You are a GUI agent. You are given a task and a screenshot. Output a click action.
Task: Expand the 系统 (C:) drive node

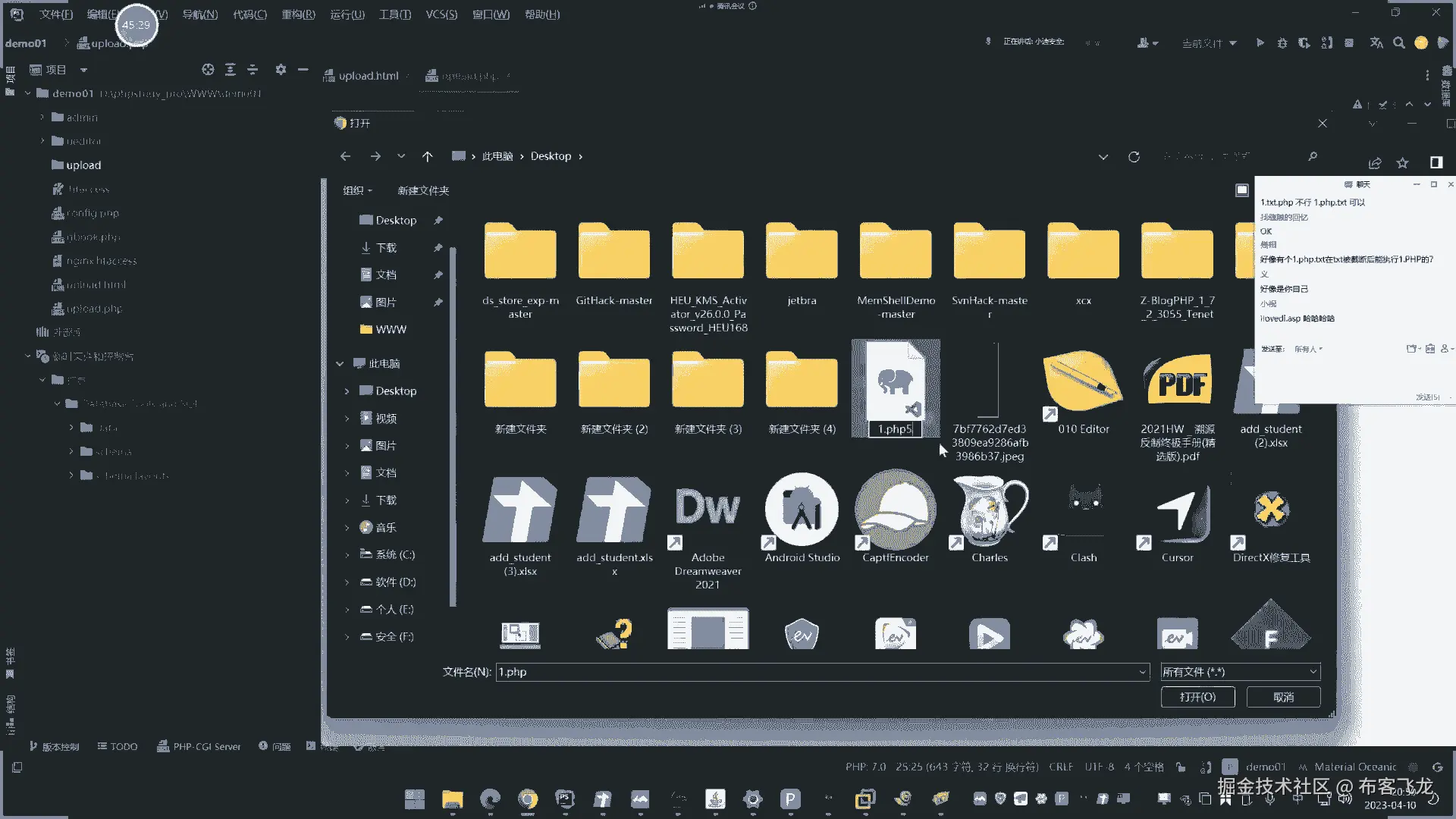pos(347,555)
